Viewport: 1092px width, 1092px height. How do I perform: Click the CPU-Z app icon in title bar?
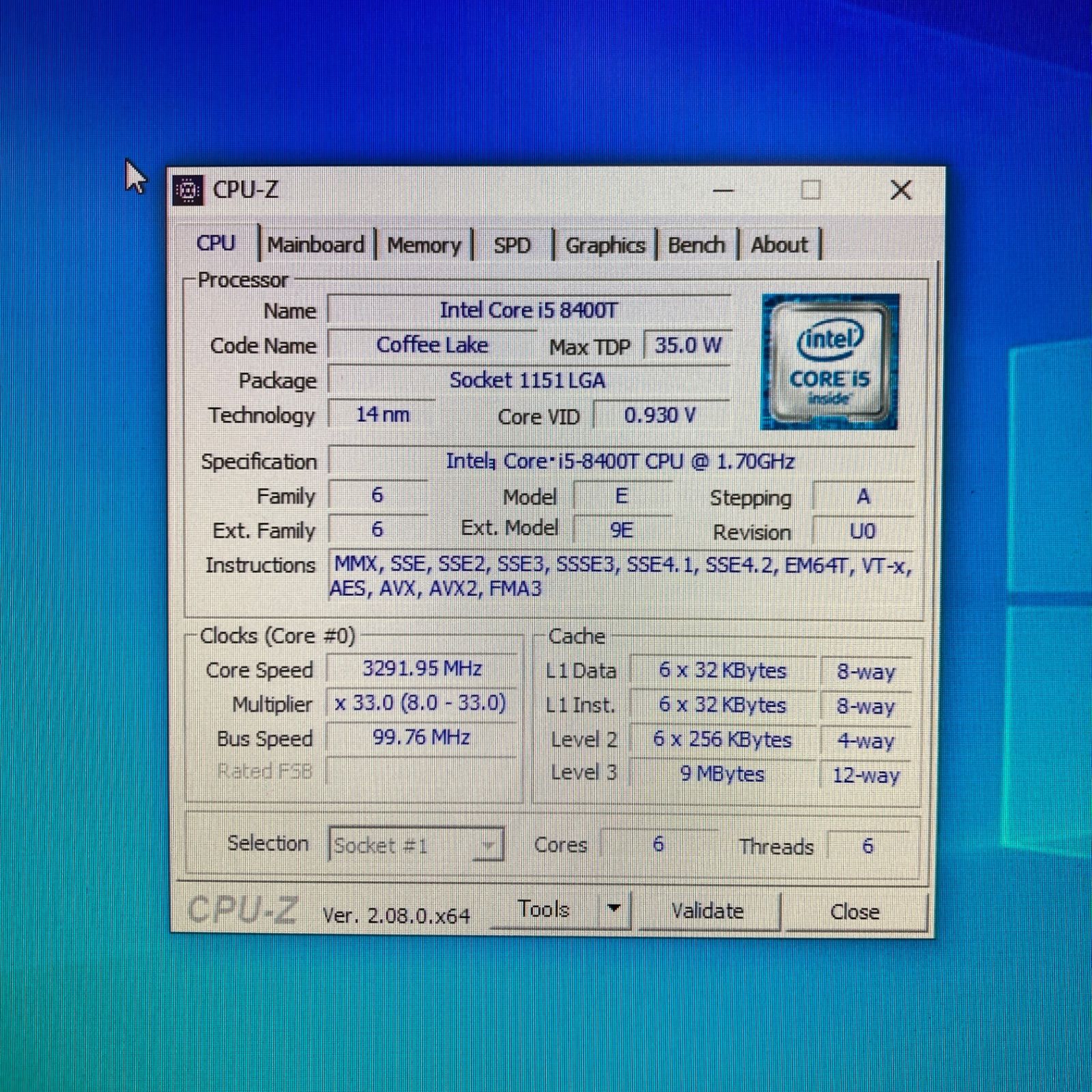pyautogui.click(x=188, y=190)
